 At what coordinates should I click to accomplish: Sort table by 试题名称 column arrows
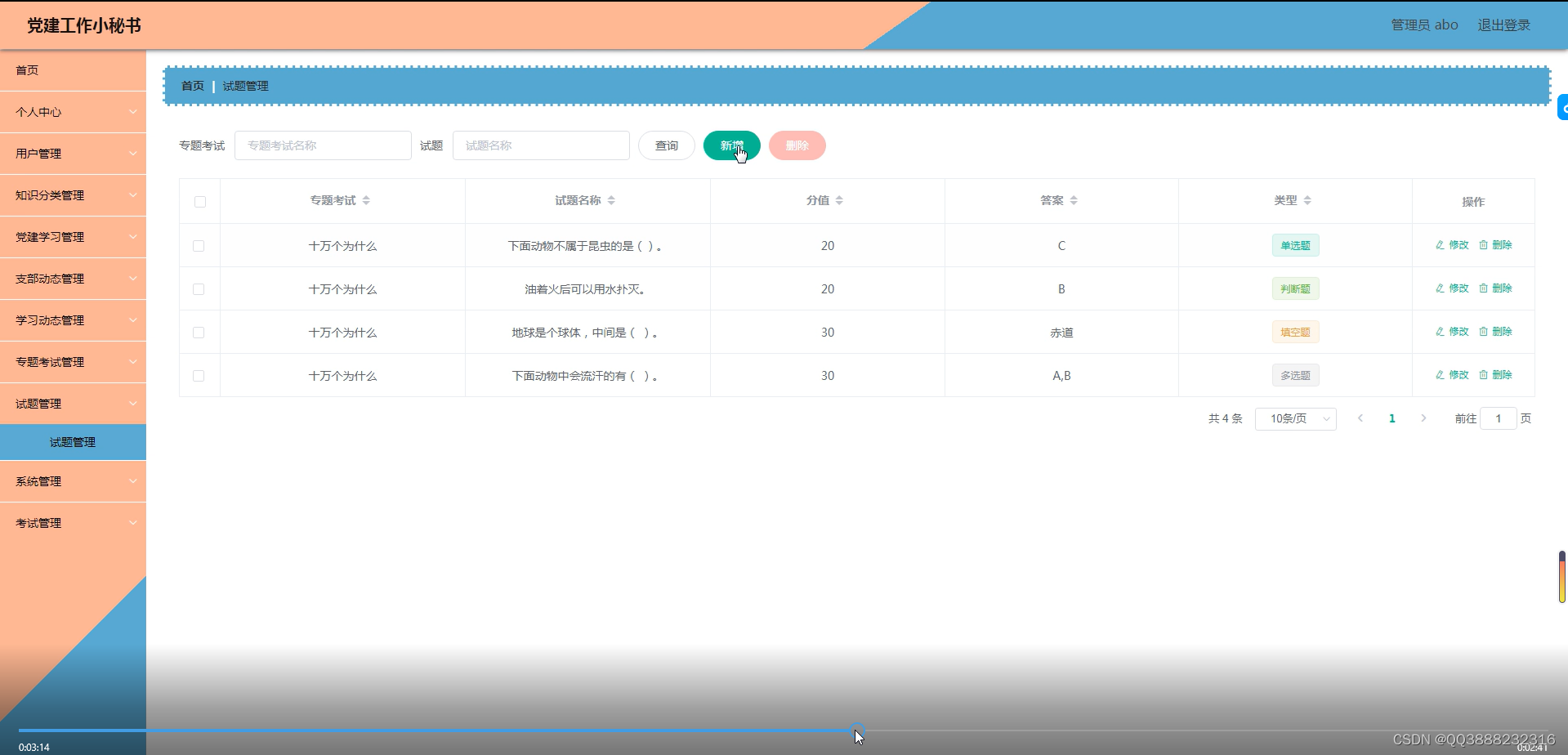(x=611, y=200)
